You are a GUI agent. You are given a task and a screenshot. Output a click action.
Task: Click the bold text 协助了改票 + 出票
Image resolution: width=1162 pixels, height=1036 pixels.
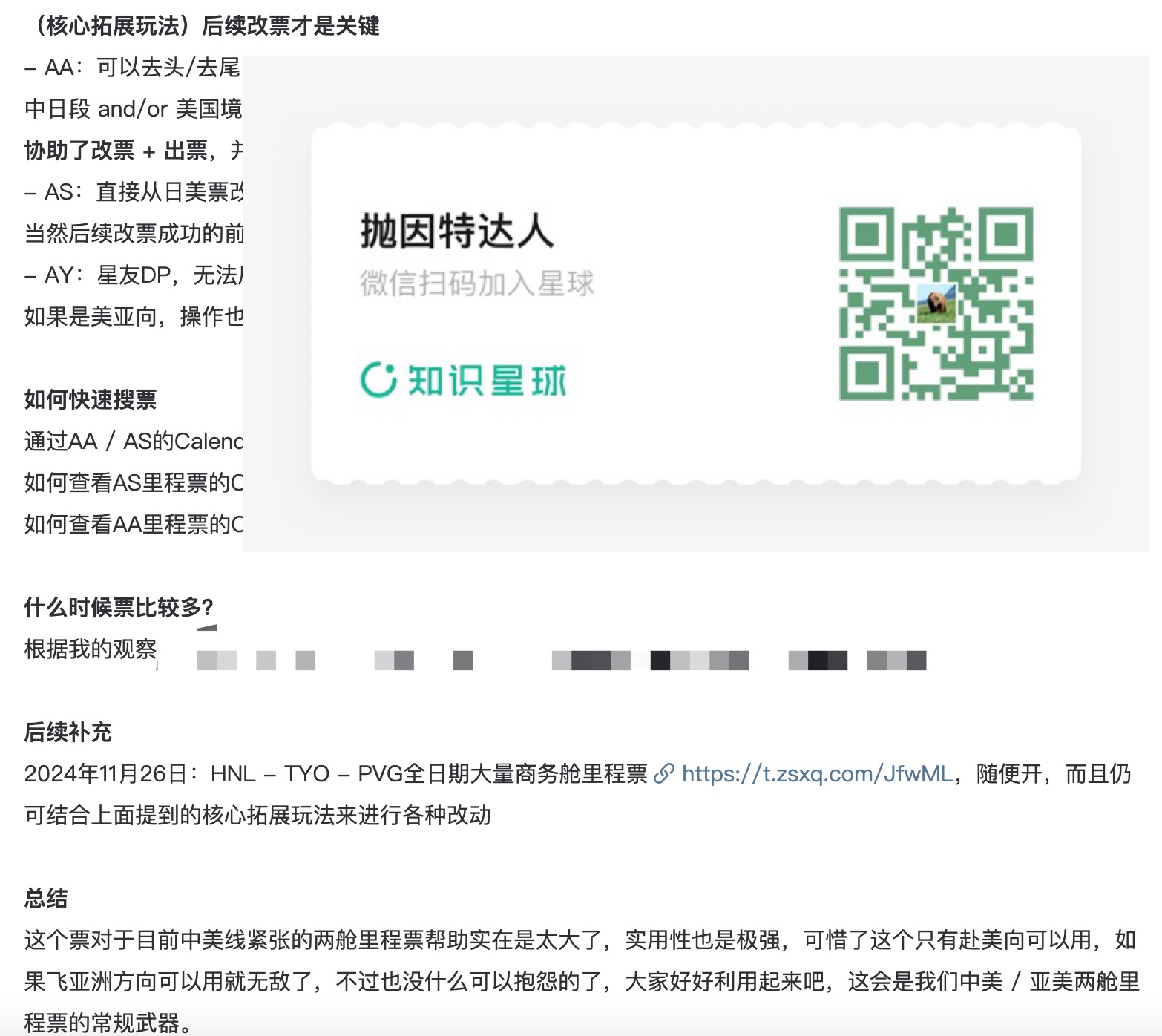[116, 151]
